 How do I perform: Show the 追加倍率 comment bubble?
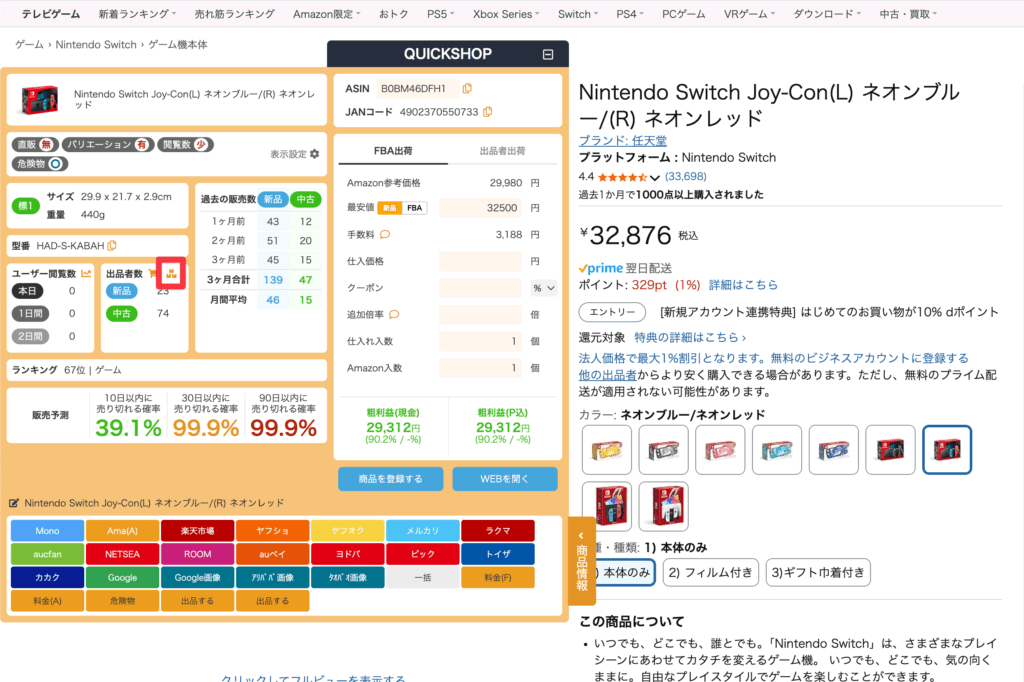(394, 314)
